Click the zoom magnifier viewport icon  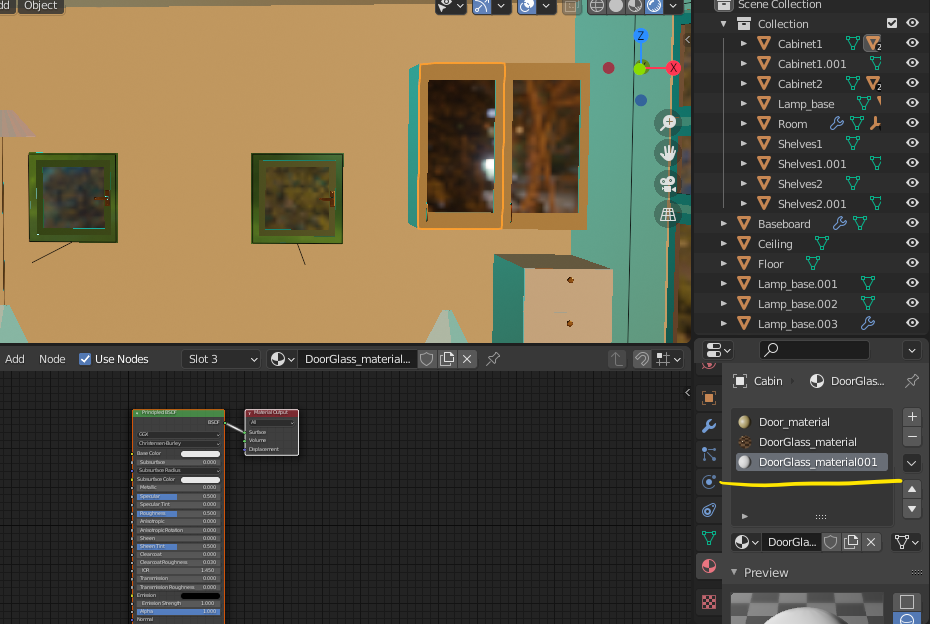[668, 123]
